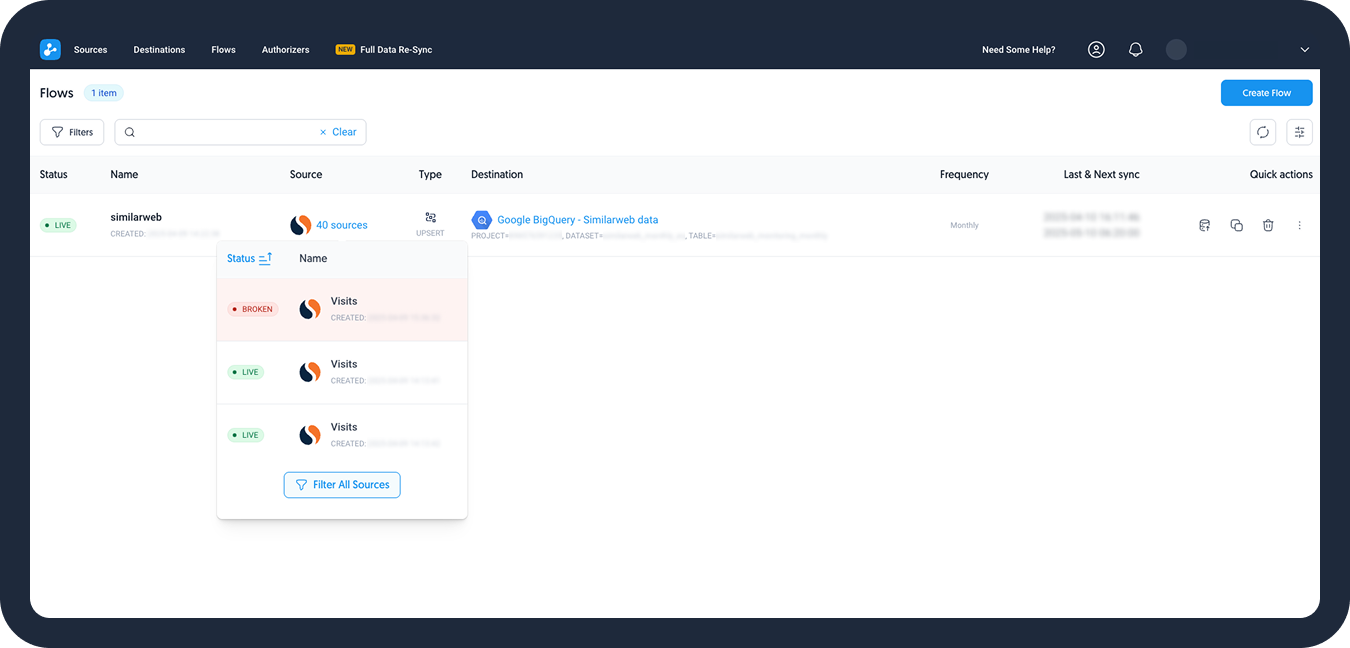Viewport: 1350px width, 648px height.
Task: Click the Create Flow button
Action: 1266,93
